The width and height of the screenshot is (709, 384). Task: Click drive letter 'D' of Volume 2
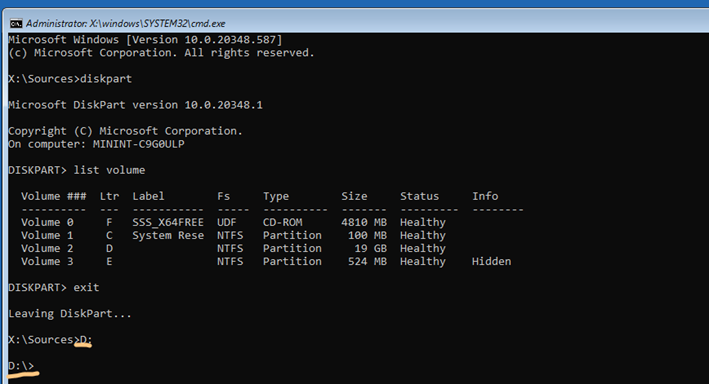click(x=109, y=249)
